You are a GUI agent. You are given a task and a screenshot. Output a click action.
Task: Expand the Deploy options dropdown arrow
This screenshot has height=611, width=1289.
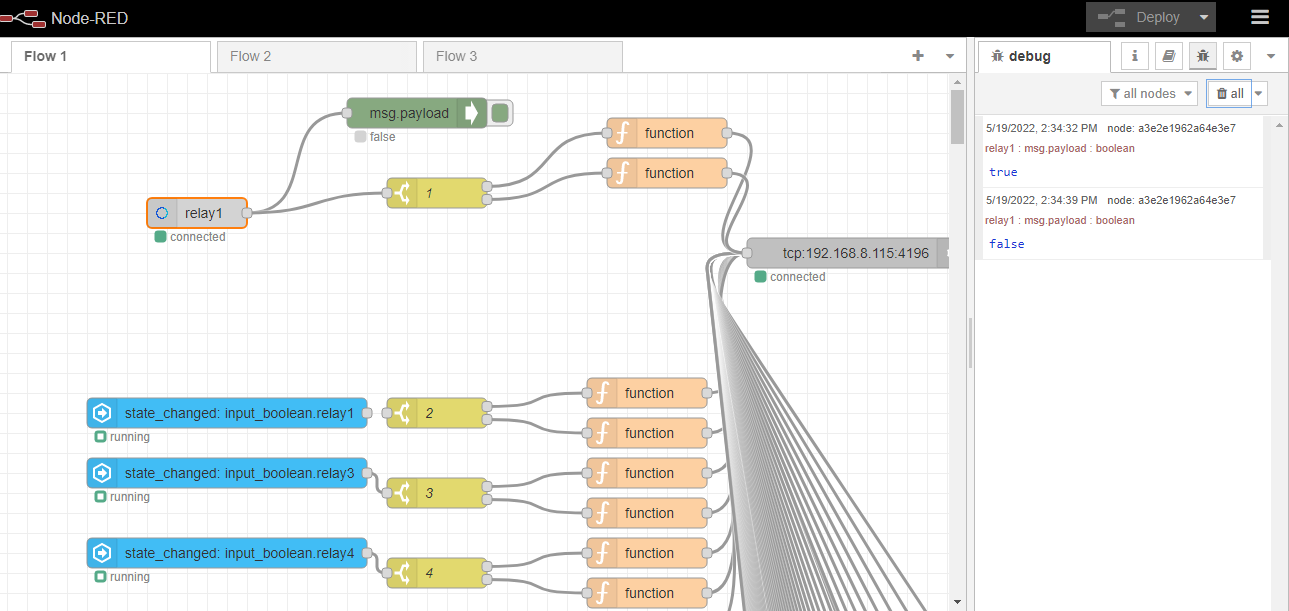(x=1204, y=17)
